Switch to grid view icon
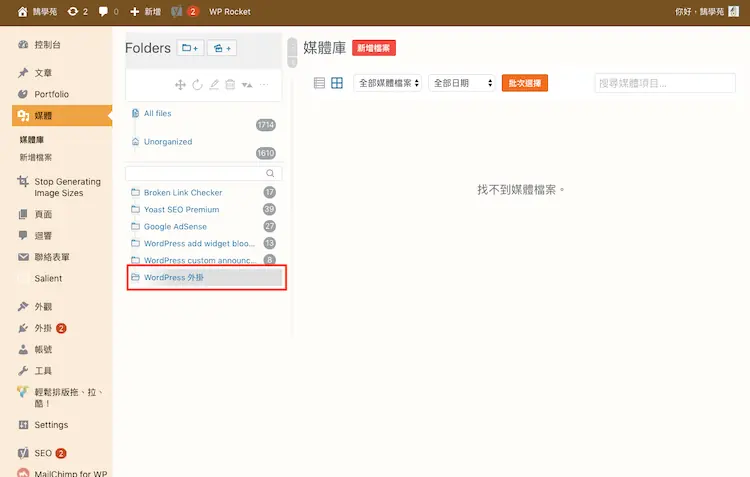Screen dimensions: 750x477 point(337,83)
